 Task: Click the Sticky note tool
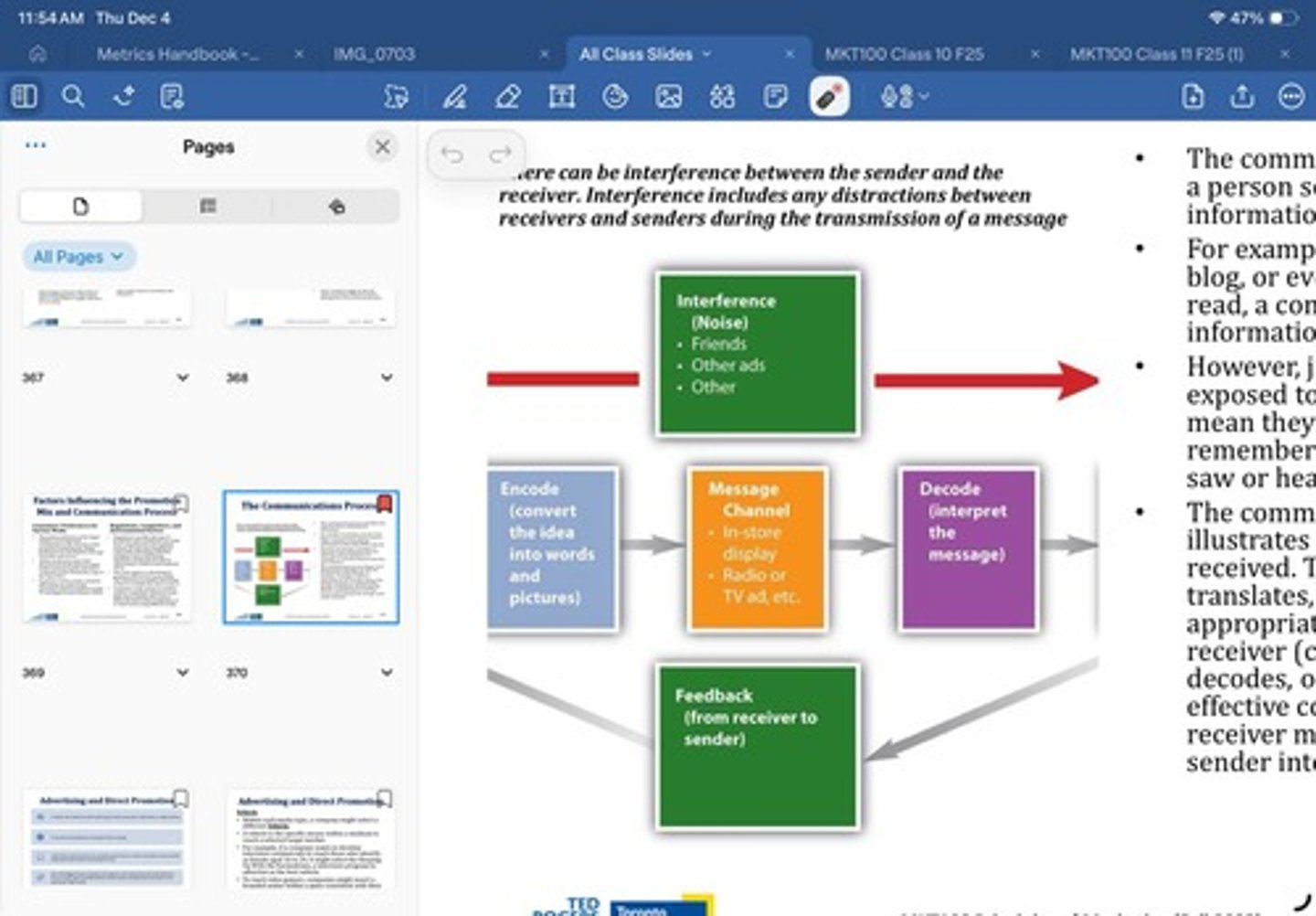775,97
